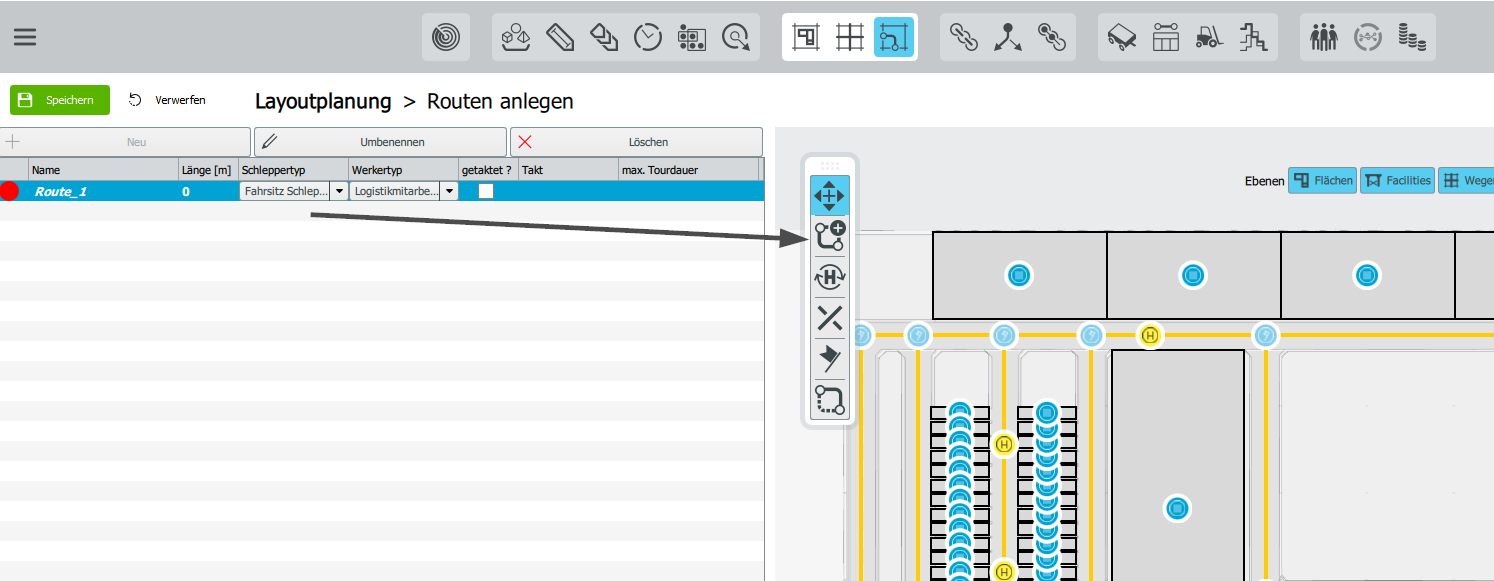Toggle the Facilities layer button

click(1396, 181)
